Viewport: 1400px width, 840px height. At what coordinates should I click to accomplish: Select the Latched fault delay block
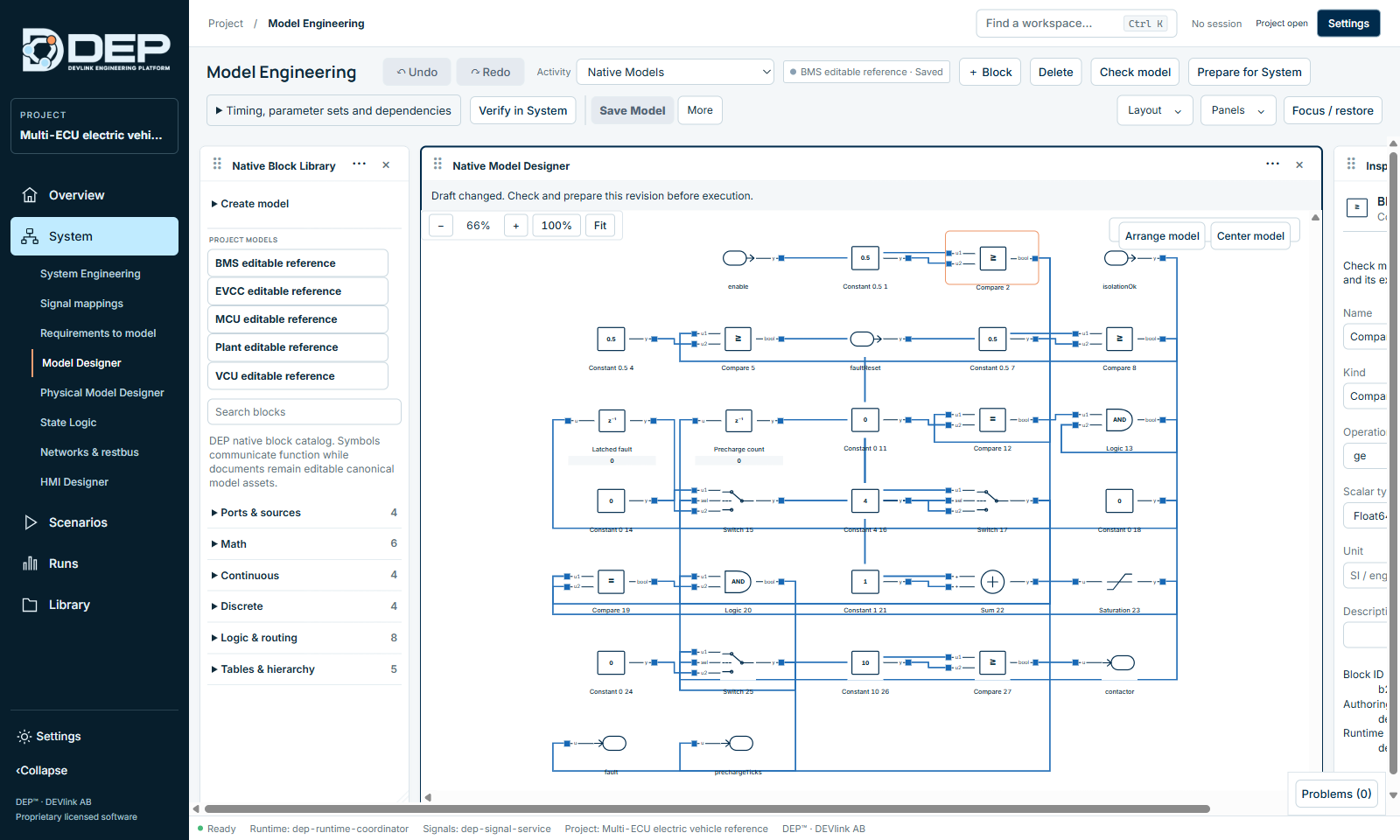[x=612, y=420]
